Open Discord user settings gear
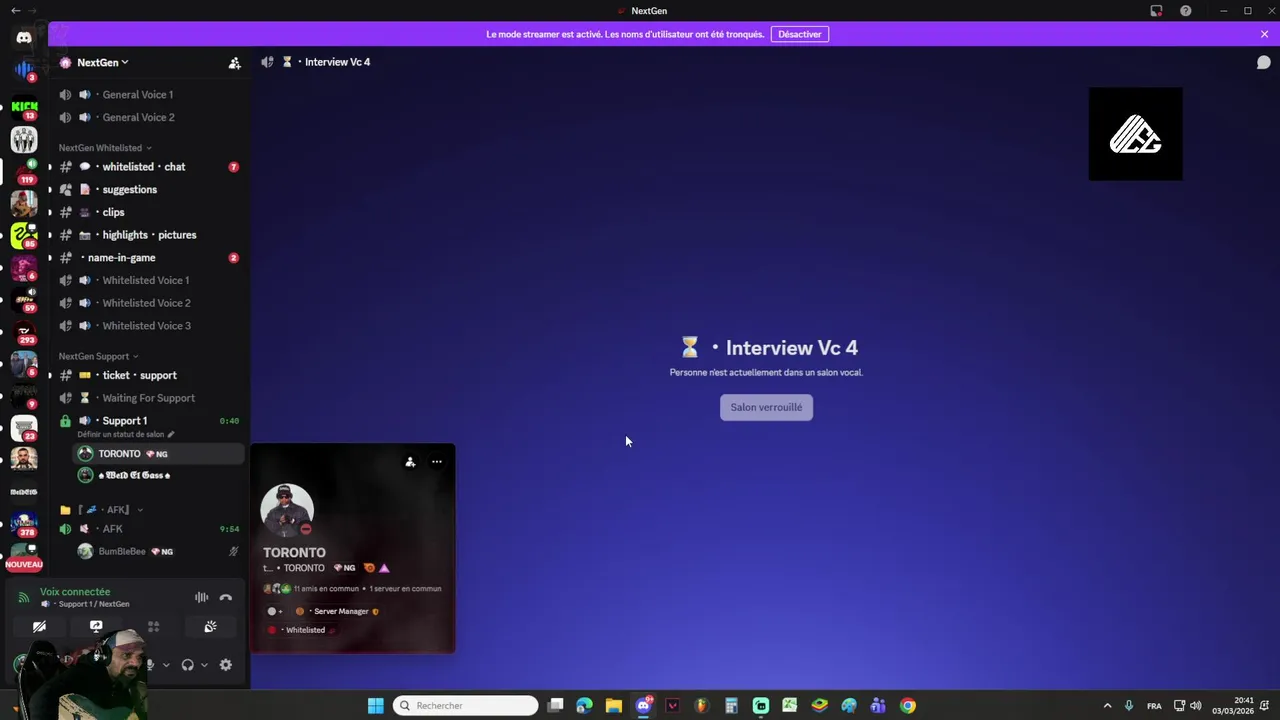Viewport: 1280px width, 720px height. 226,665
